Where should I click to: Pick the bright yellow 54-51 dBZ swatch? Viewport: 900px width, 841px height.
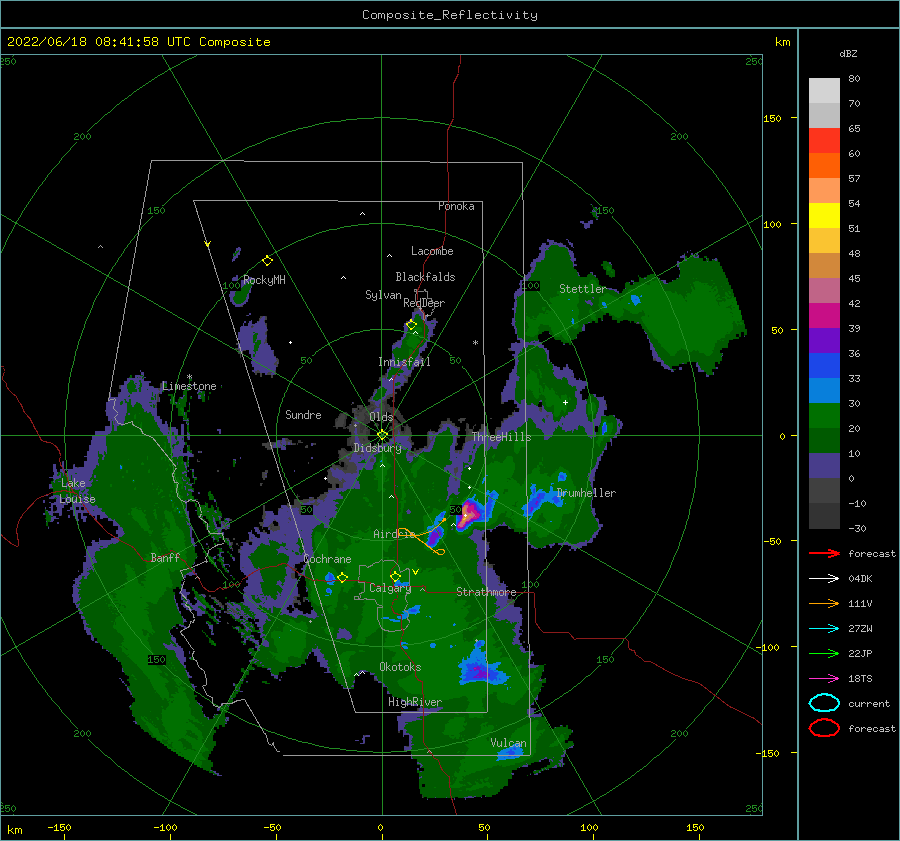point(824,216)
